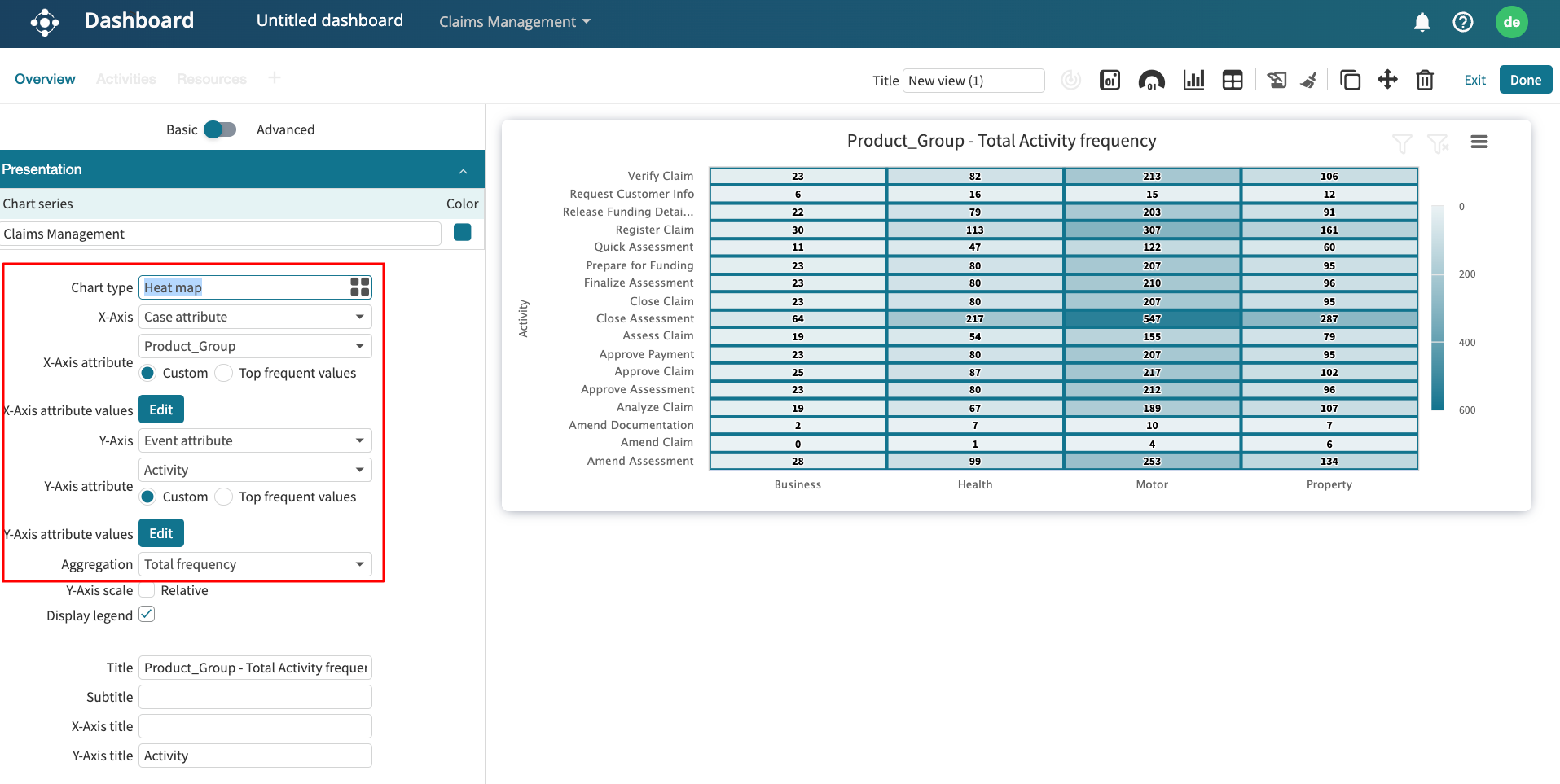Click the bar chart widget icon
This screenshot has width=1560, height=784.
(x=1193, y=80)
